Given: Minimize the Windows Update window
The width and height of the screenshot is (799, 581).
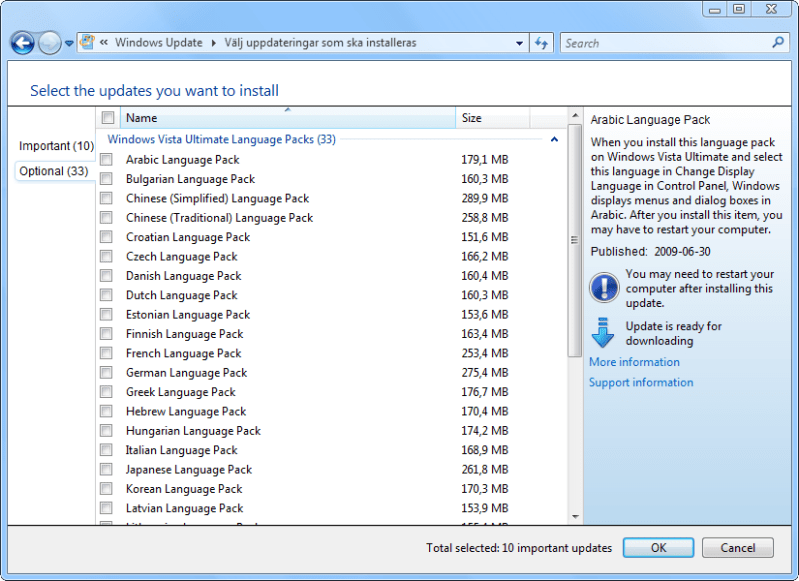Looking at the screenshot, I should tap(714, 9).
